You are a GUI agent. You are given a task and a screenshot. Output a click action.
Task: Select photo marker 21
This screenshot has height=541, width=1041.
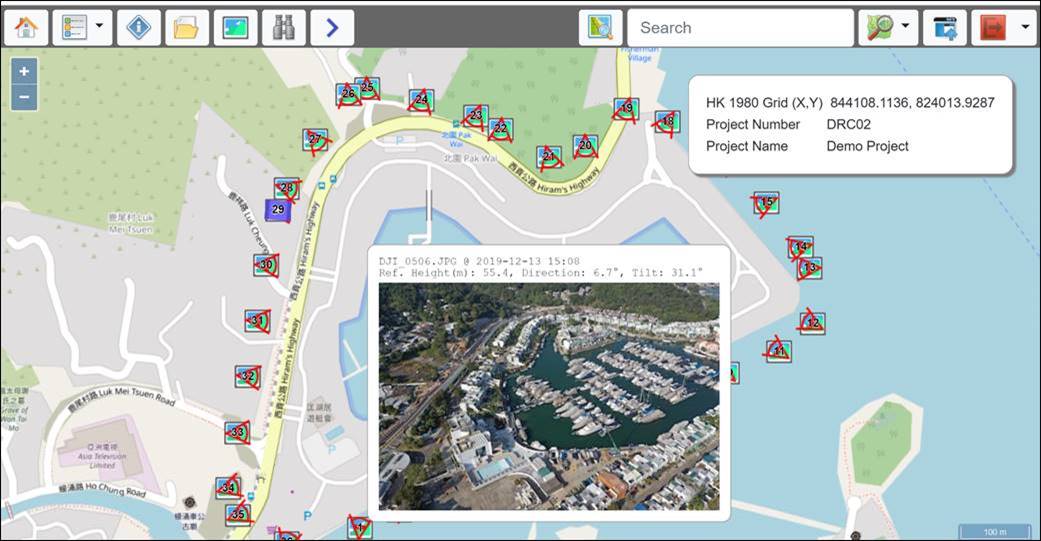(x=549, y=157)
